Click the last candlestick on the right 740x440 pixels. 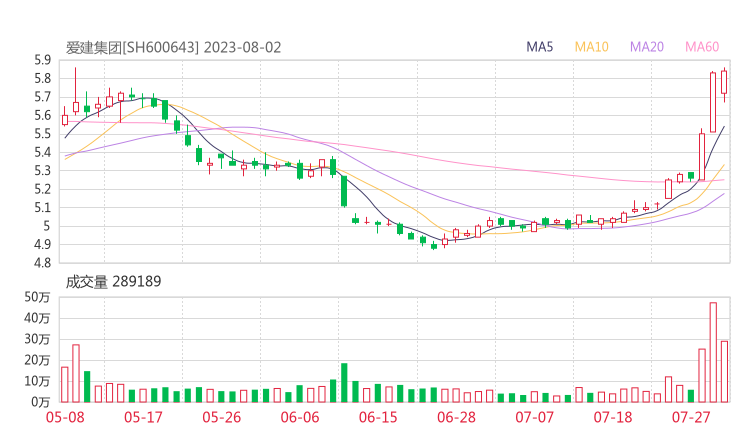point(724,84)
